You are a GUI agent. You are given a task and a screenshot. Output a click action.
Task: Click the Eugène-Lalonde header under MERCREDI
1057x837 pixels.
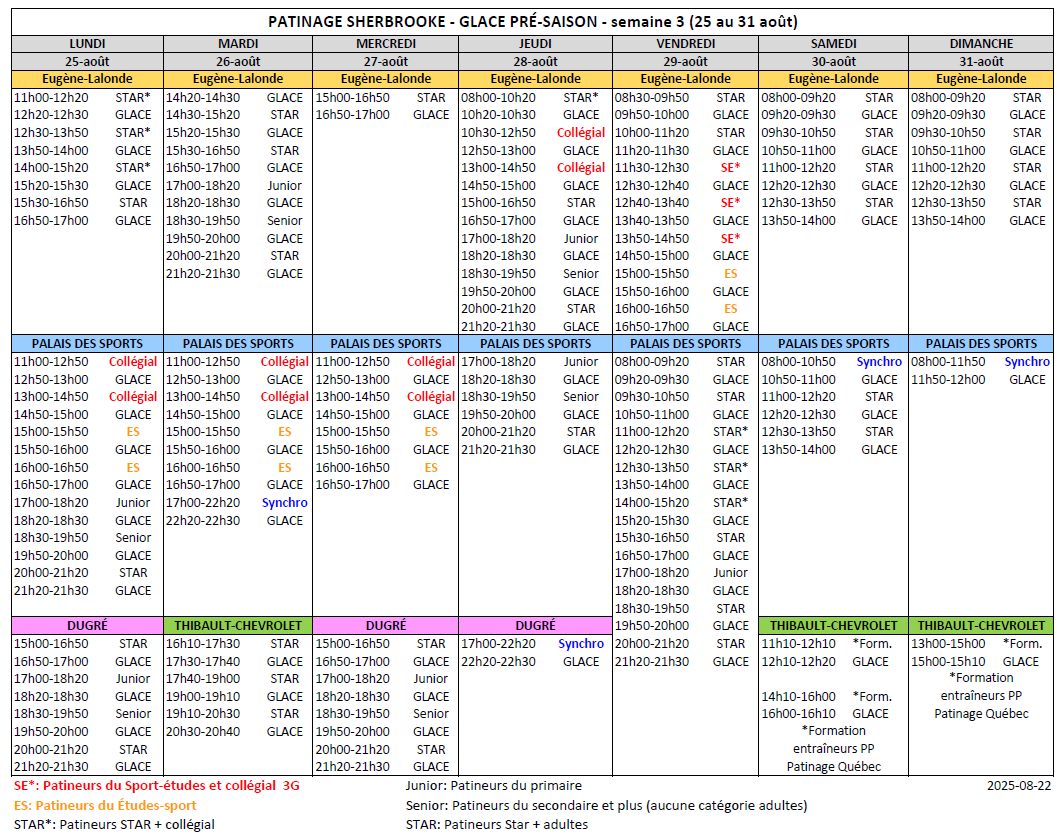[x=386, y=79]
